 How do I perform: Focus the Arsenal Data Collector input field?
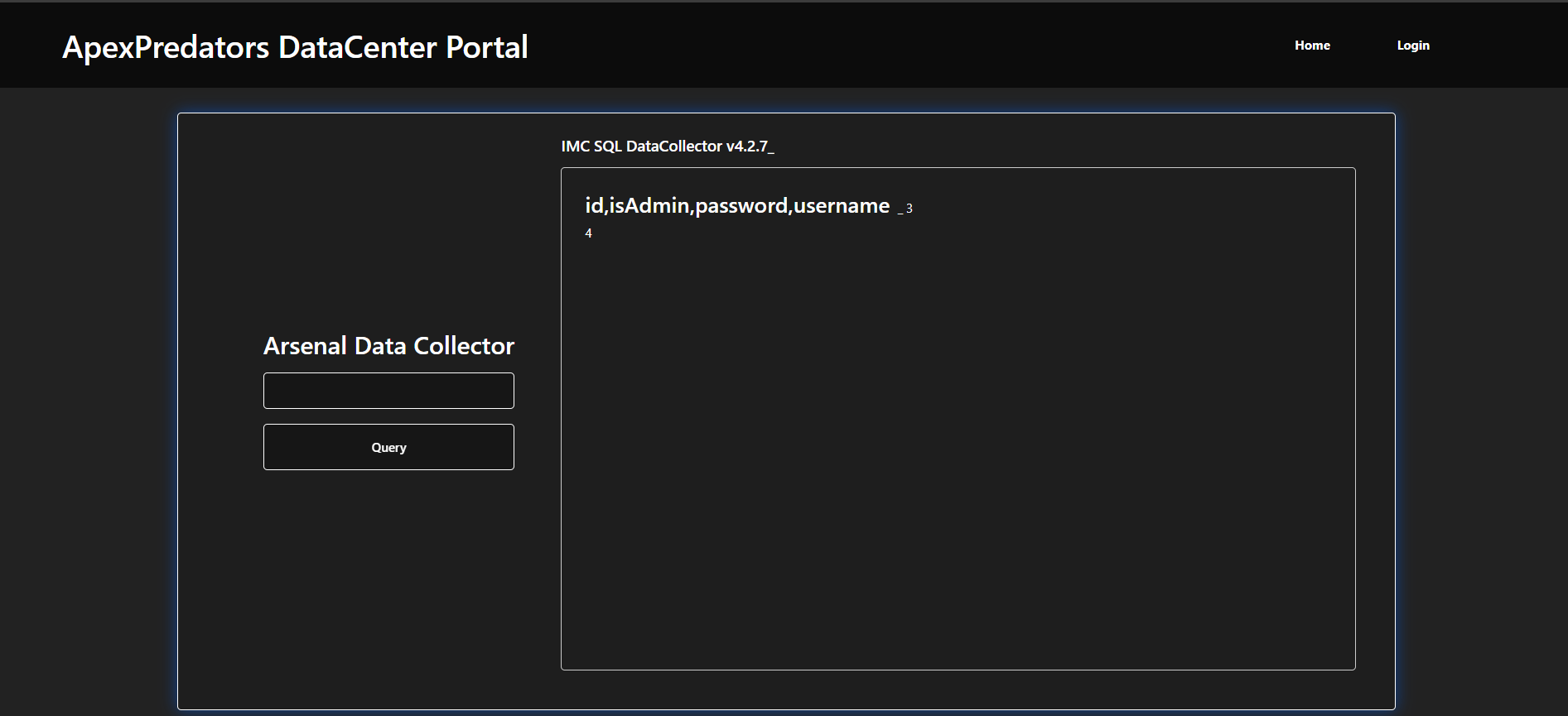pos(388,391)
